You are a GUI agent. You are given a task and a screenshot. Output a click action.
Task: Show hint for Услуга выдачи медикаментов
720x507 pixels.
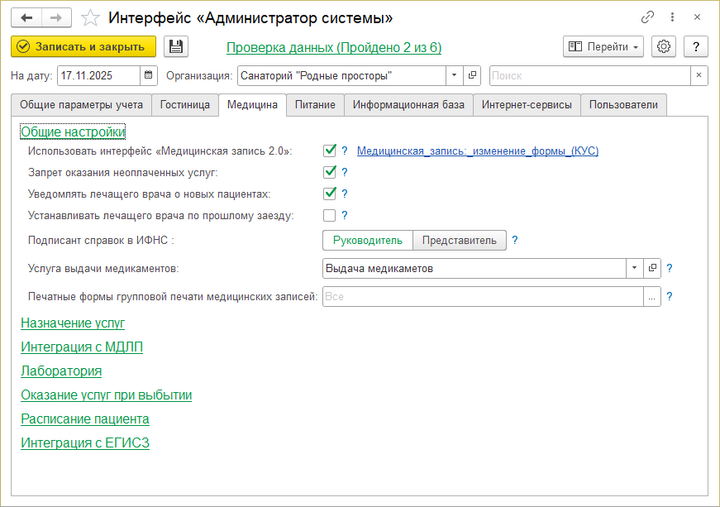669,268
